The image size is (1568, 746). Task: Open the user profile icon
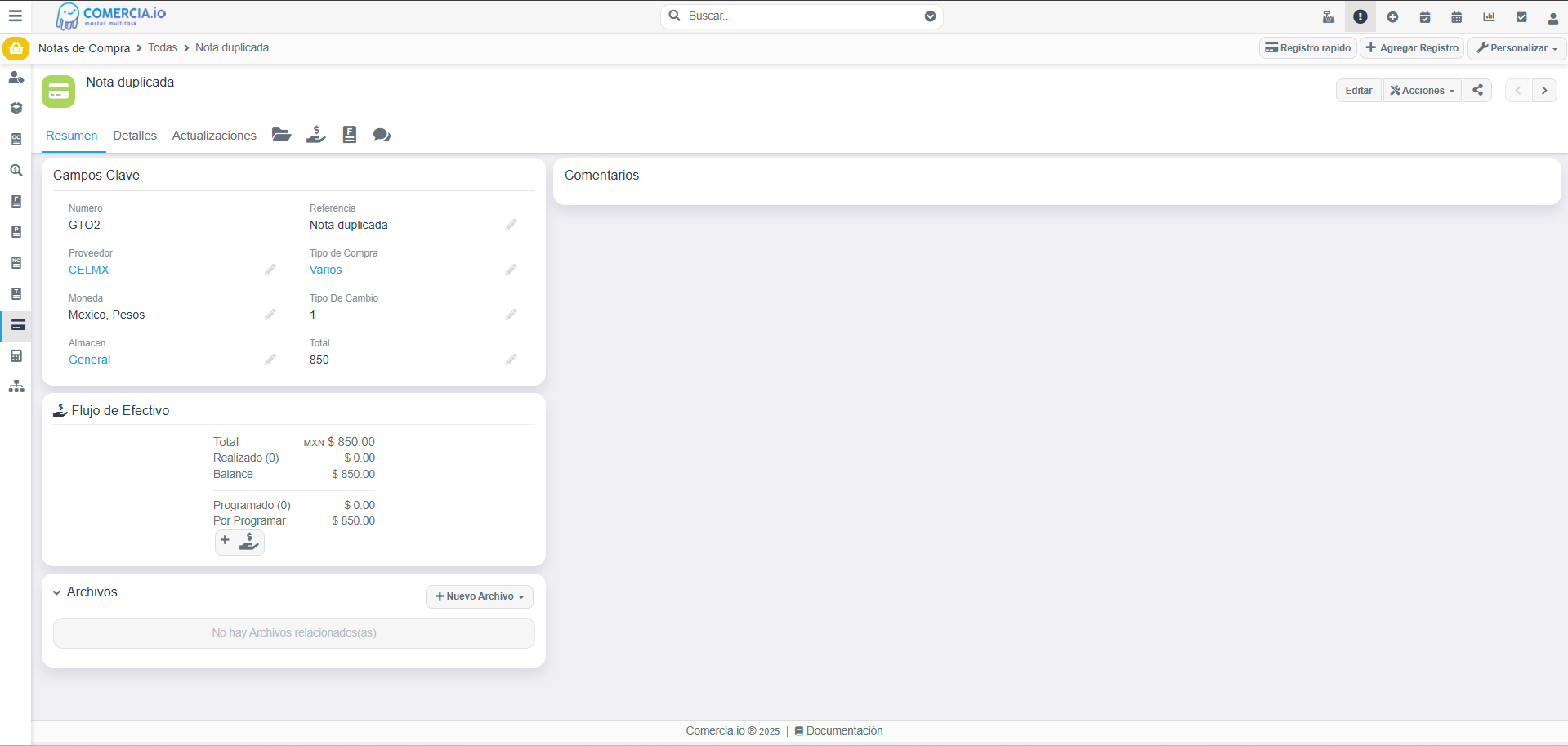tap(1553, 17)
